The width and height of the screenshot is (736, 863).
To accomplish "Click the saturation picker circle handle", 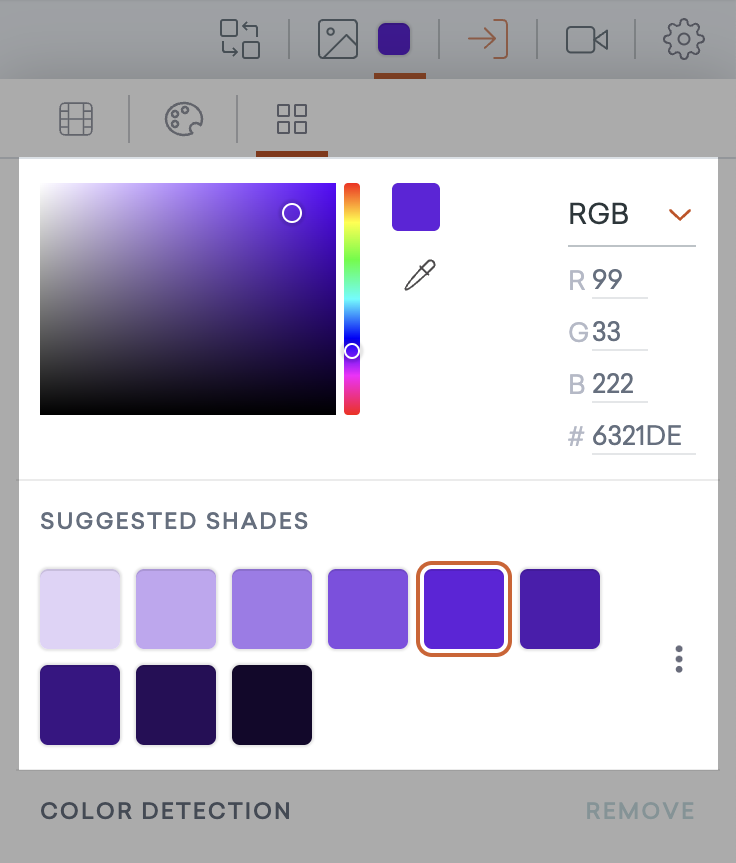I will (292, 213).
